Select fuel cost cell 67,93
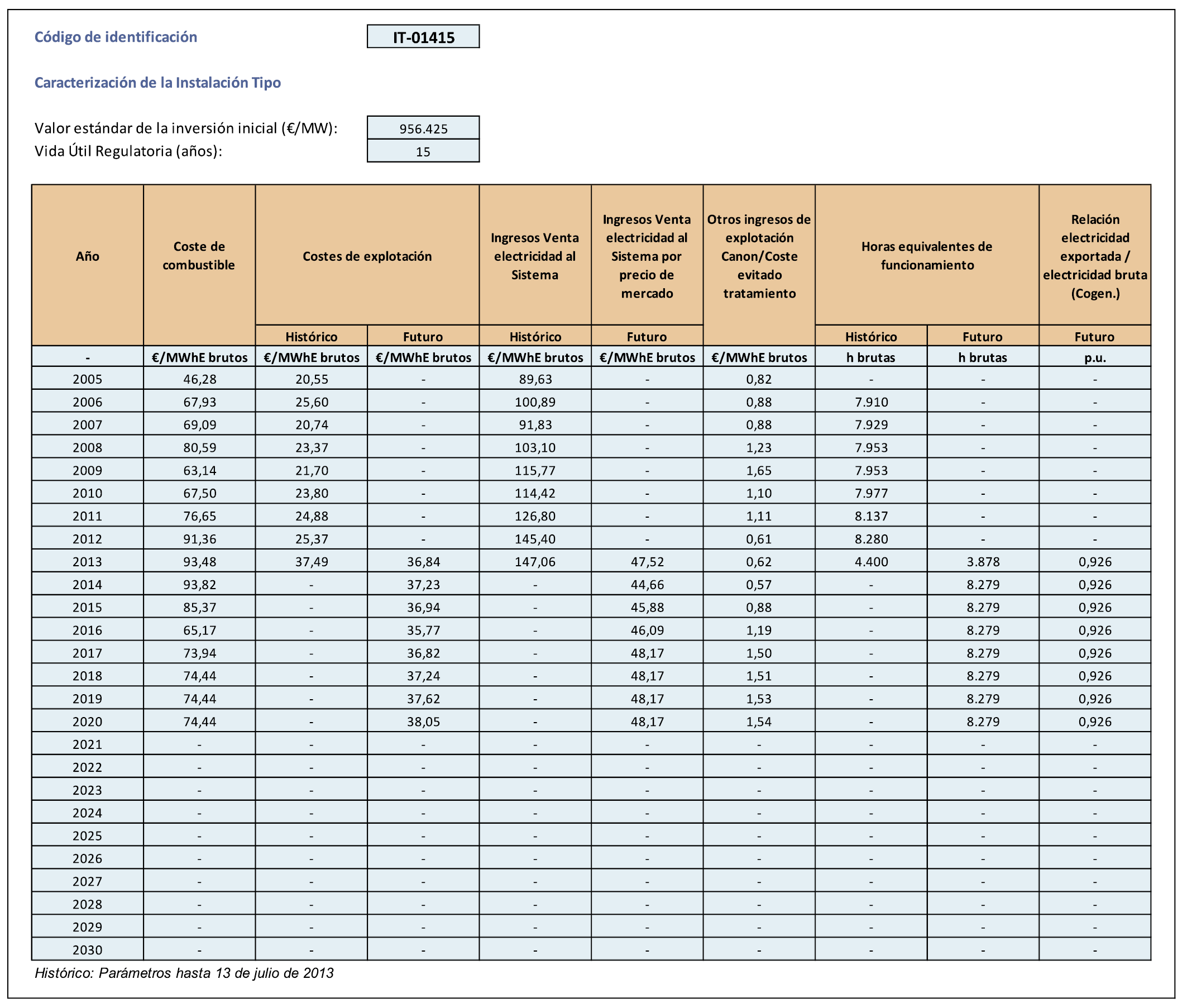 click(x=199, y=402)
